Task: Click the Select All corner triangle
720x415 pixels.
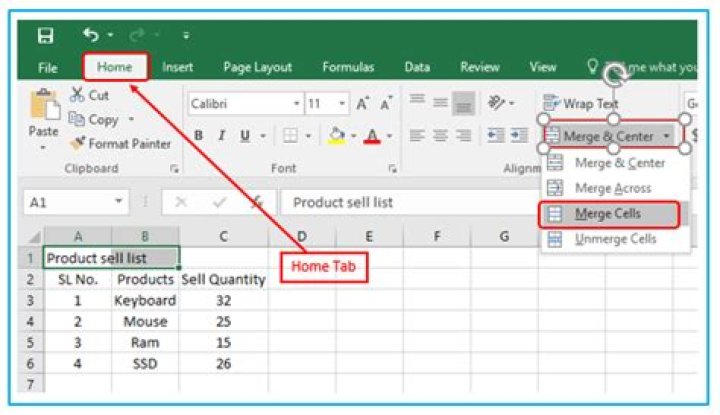Action: tap(34, 237)
